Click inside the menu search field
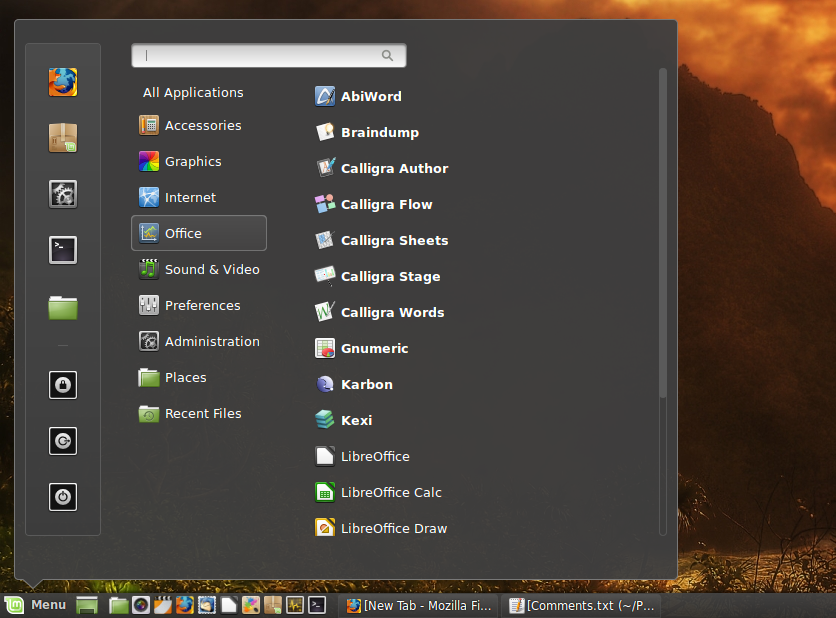This screenshot has width=836, height=618. click(269, 55)
